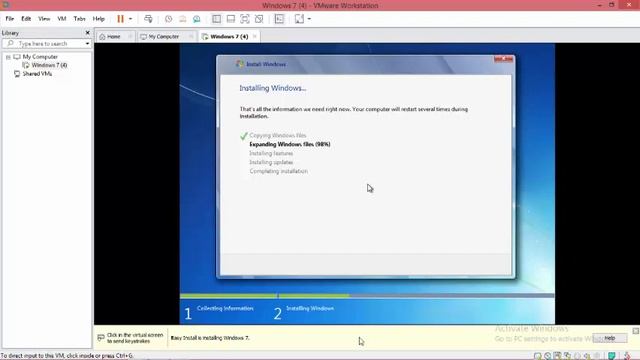Click the 'Expanding Windows files (98%)' text

pyautogui.click(x=290, y=144)
